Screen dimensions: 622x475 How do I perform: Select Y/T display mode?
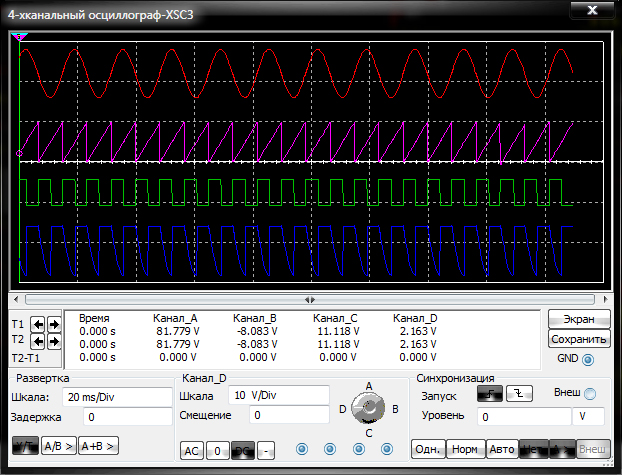(x=25, y=446)
